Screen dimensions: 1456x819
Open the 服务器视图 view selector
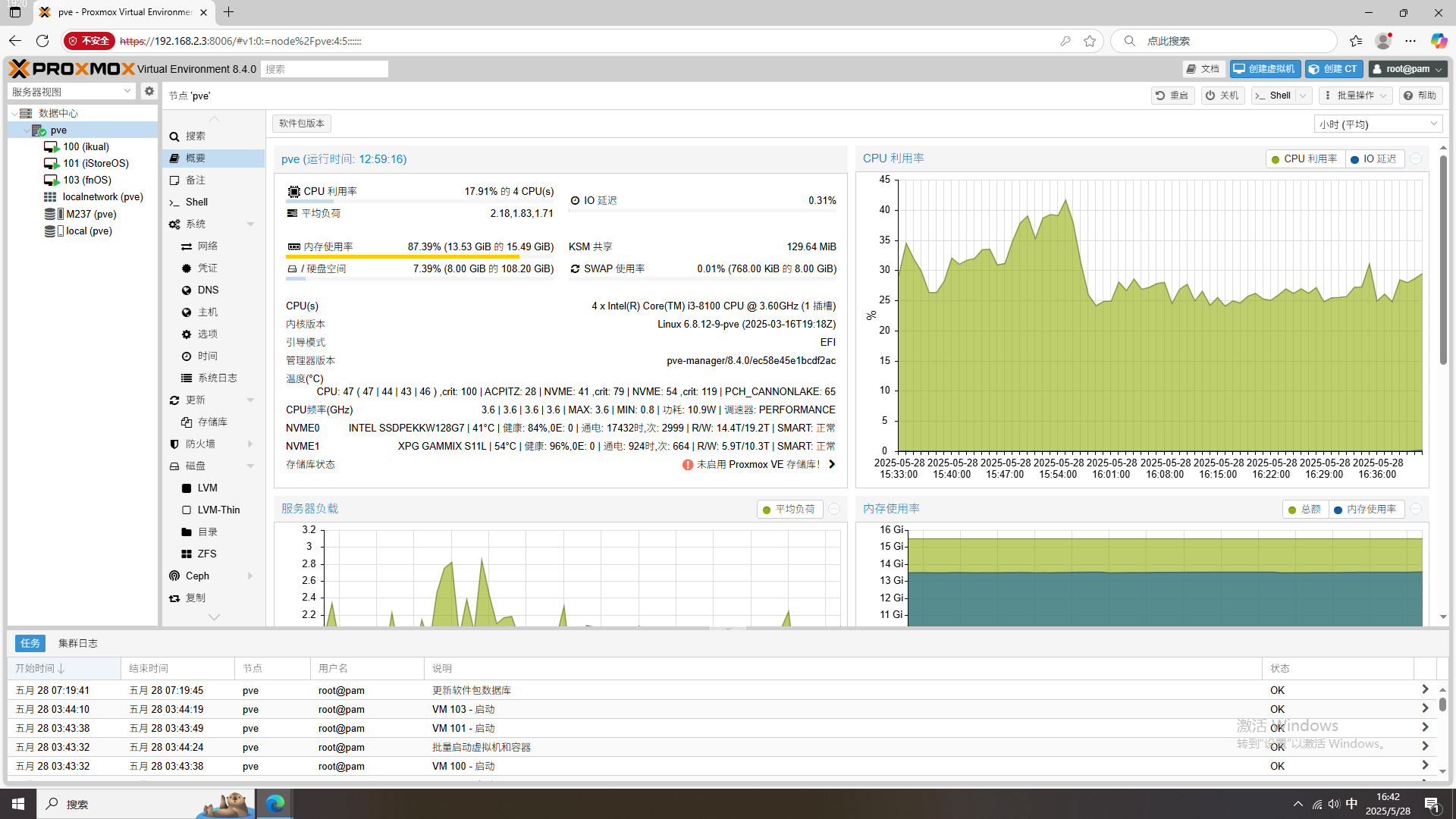pos(72,91)
